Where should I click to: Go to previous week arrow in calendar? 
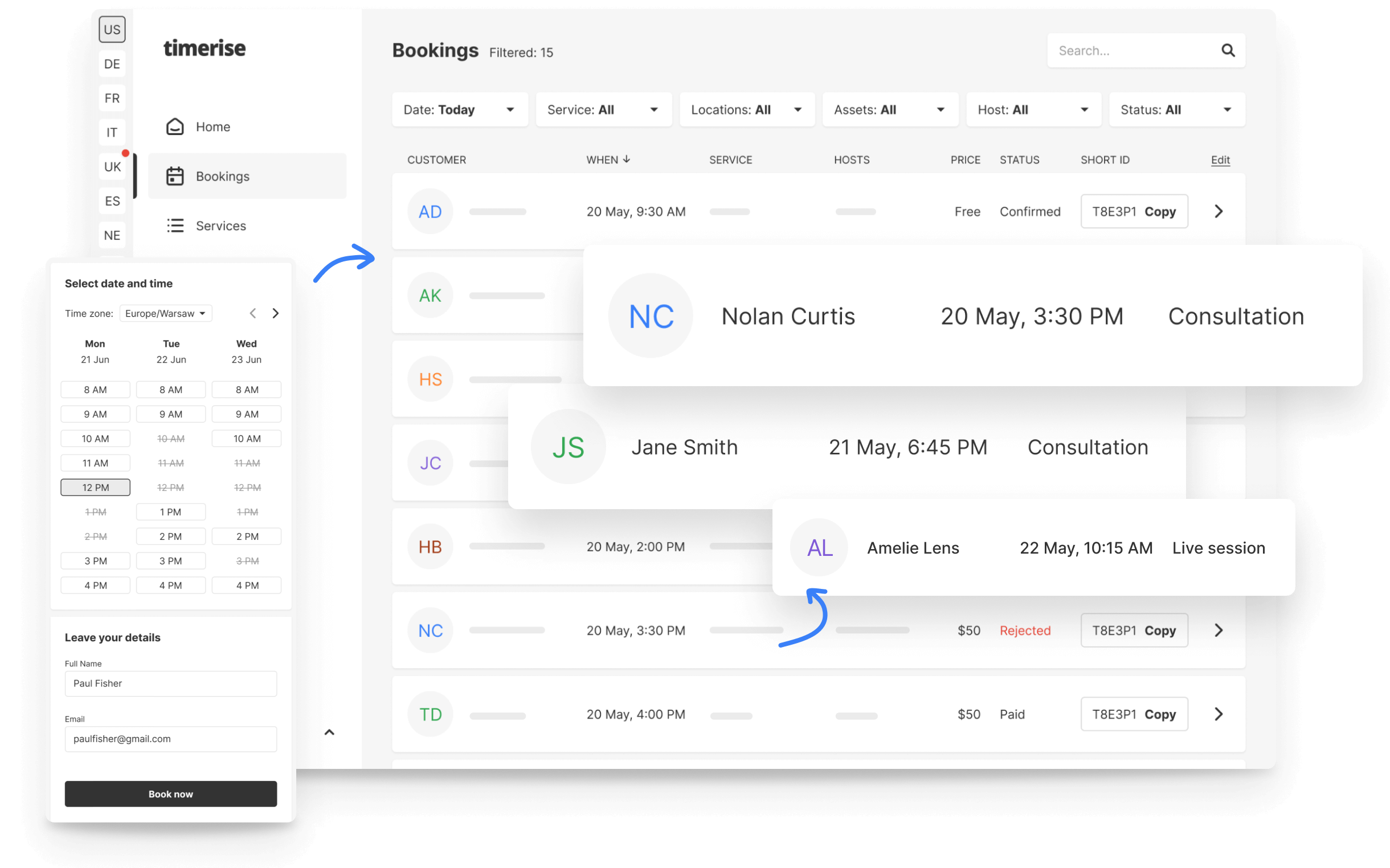pos(252,313)
